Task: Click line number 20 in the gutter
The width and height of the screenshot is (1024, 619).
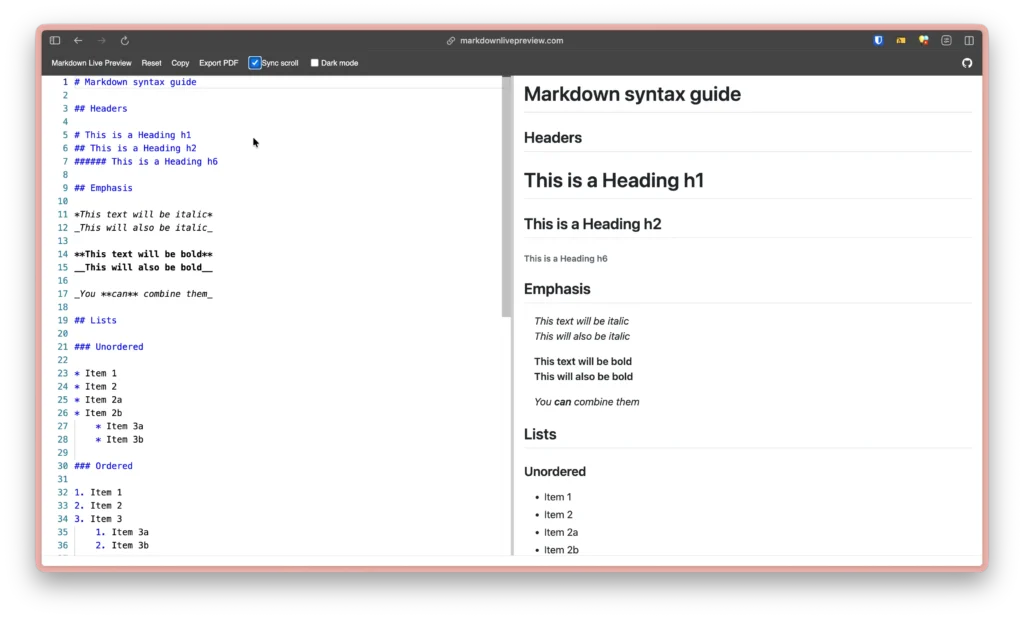Action: [x=63, y=334]
